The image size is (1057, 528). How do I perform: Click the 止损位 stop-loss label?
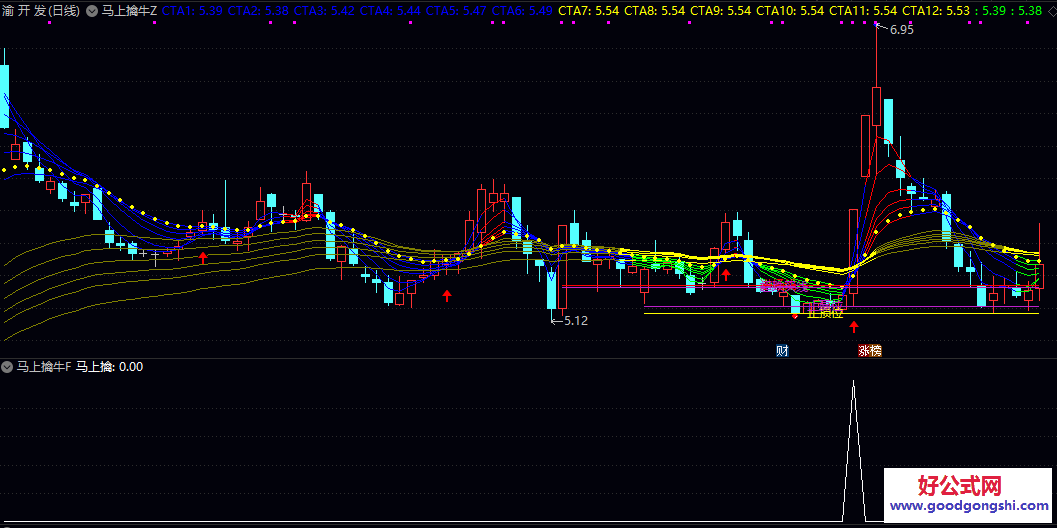[x=825, y=312]
